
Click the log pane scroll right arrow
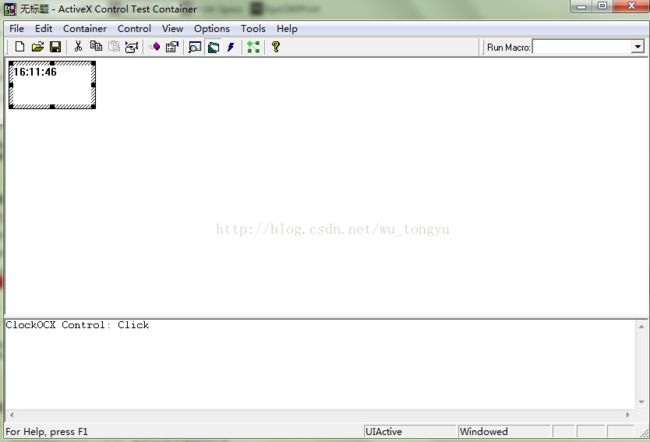click(x=628, y=414)
